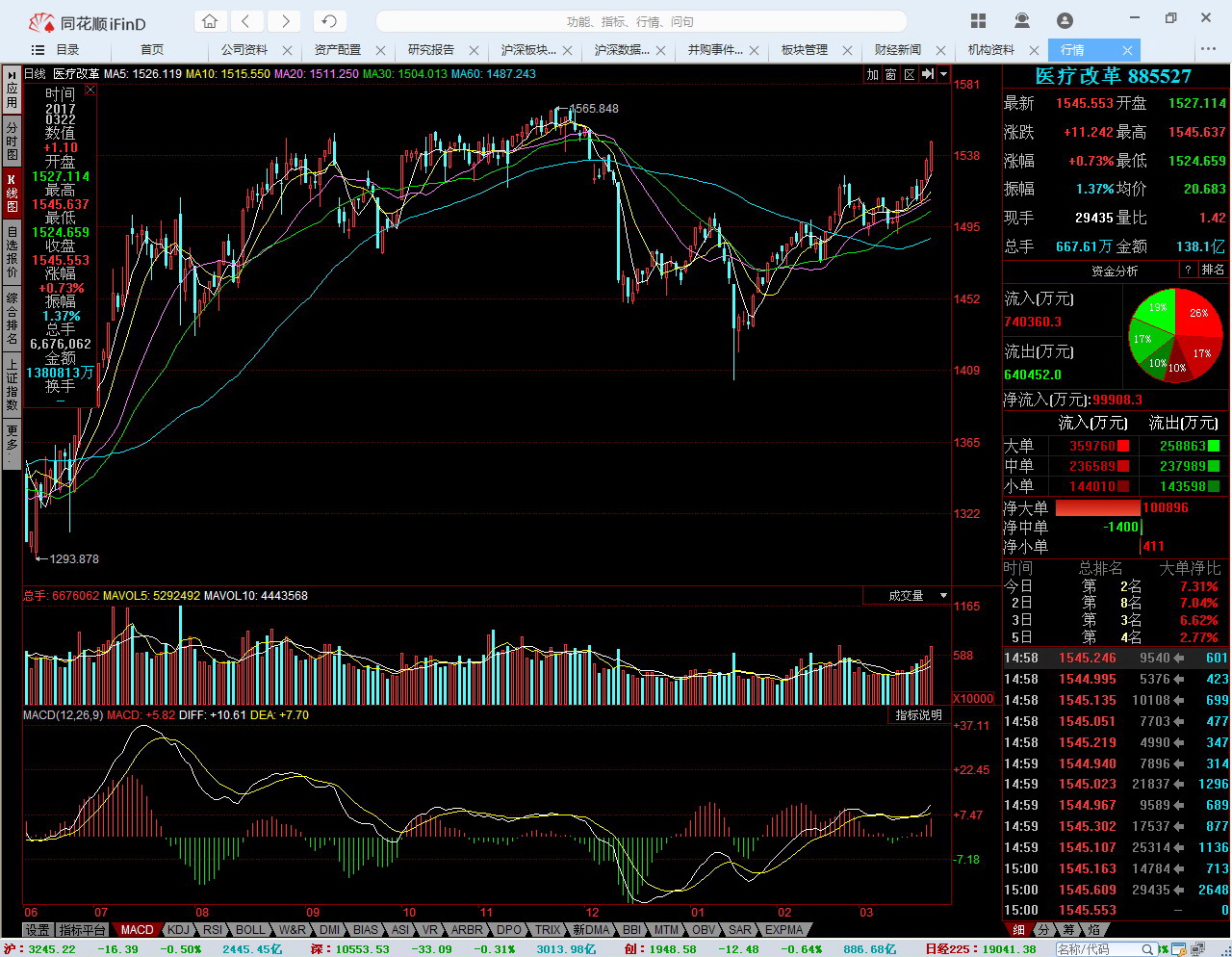Navigate forward with the right arrow

click(x=284, y=21)
